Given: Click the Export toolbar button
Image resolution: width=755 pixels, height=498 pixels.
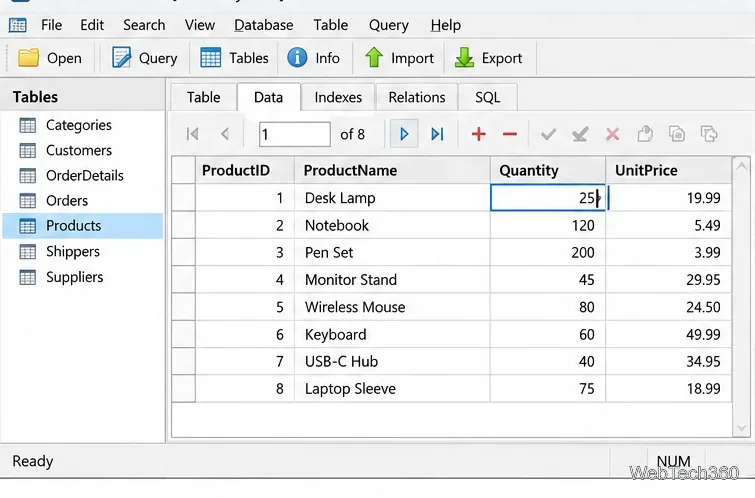Looking at the screenshot, I should point(488,58).
